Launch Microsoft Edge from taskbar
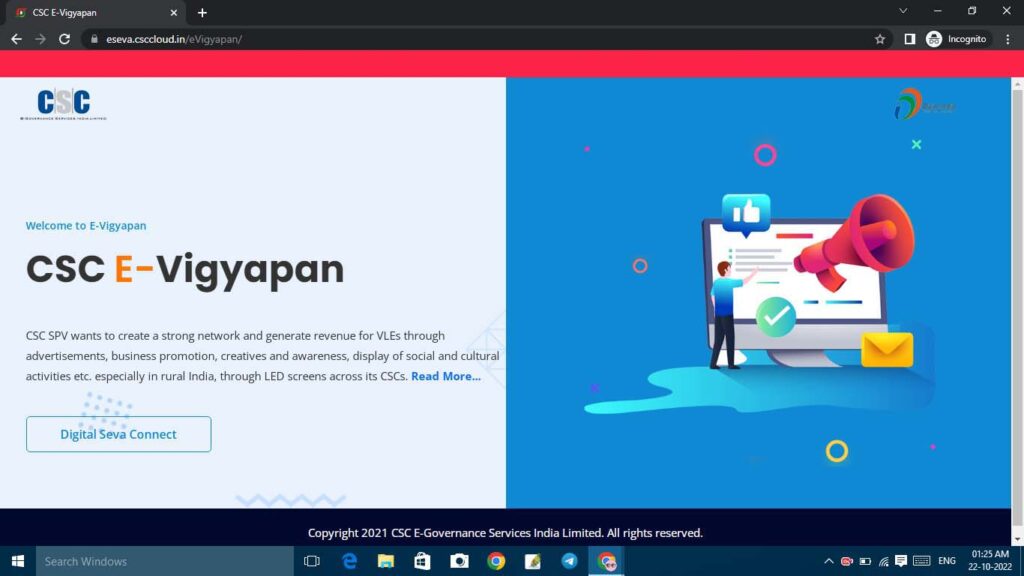Viewport: 1024px width, 576px height. 349,561
